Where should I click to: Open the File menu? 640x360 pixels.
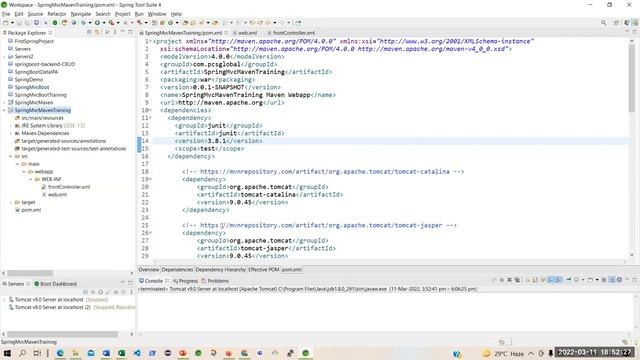tap(6, 14)
